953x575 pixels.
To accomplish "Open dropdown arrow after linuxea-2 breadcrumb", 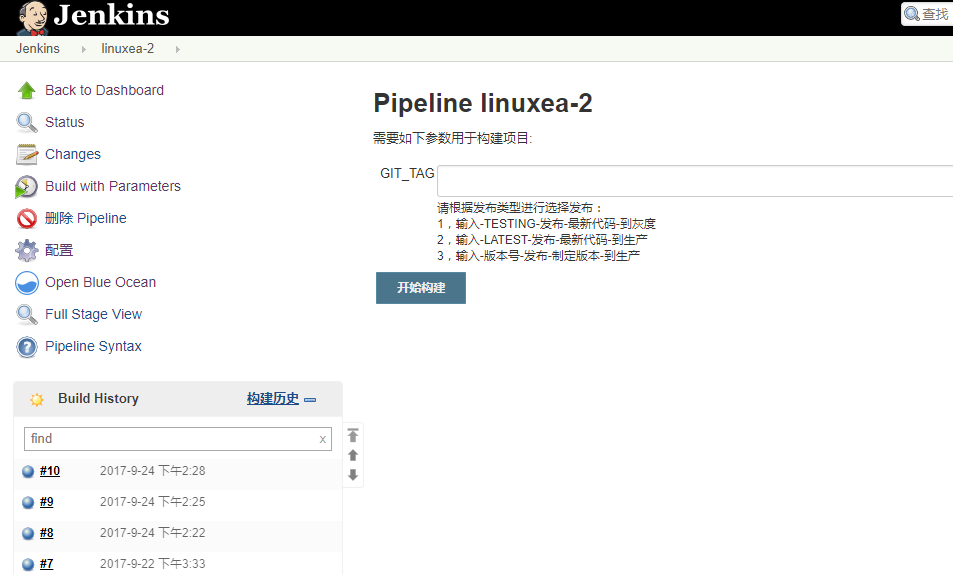I will [177, 49].
